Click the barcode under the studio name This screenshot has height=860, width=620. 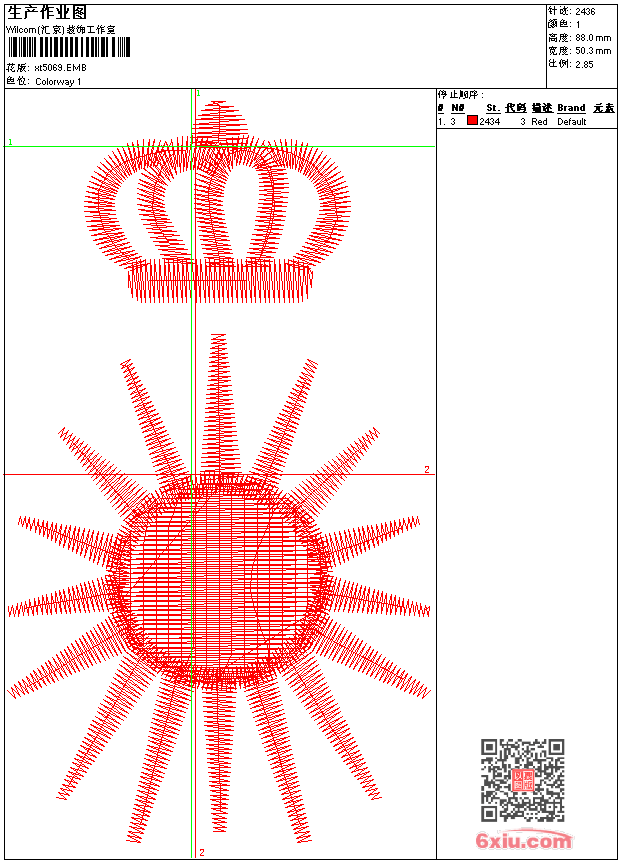point(69,47)
